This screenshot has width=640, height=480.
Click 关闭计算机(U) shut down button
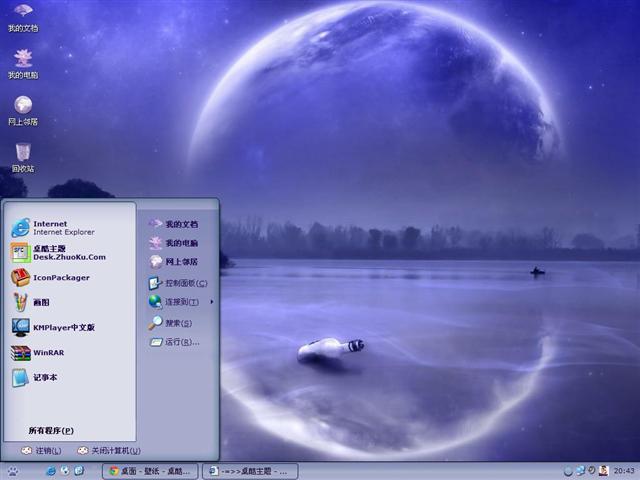(x=108, y=451)
